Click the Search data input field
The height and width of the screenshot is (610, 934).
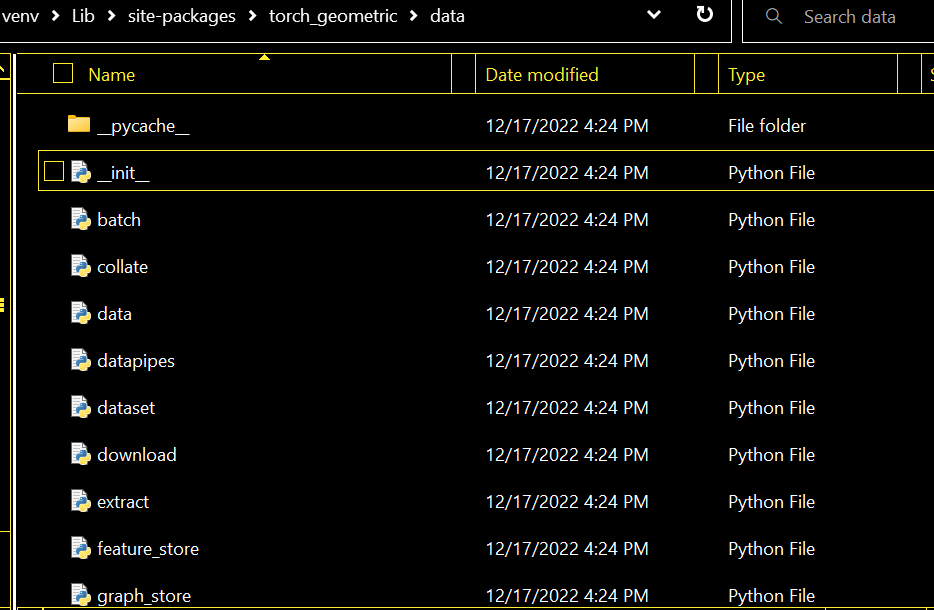pyautogui.click(x=860, y=17)
